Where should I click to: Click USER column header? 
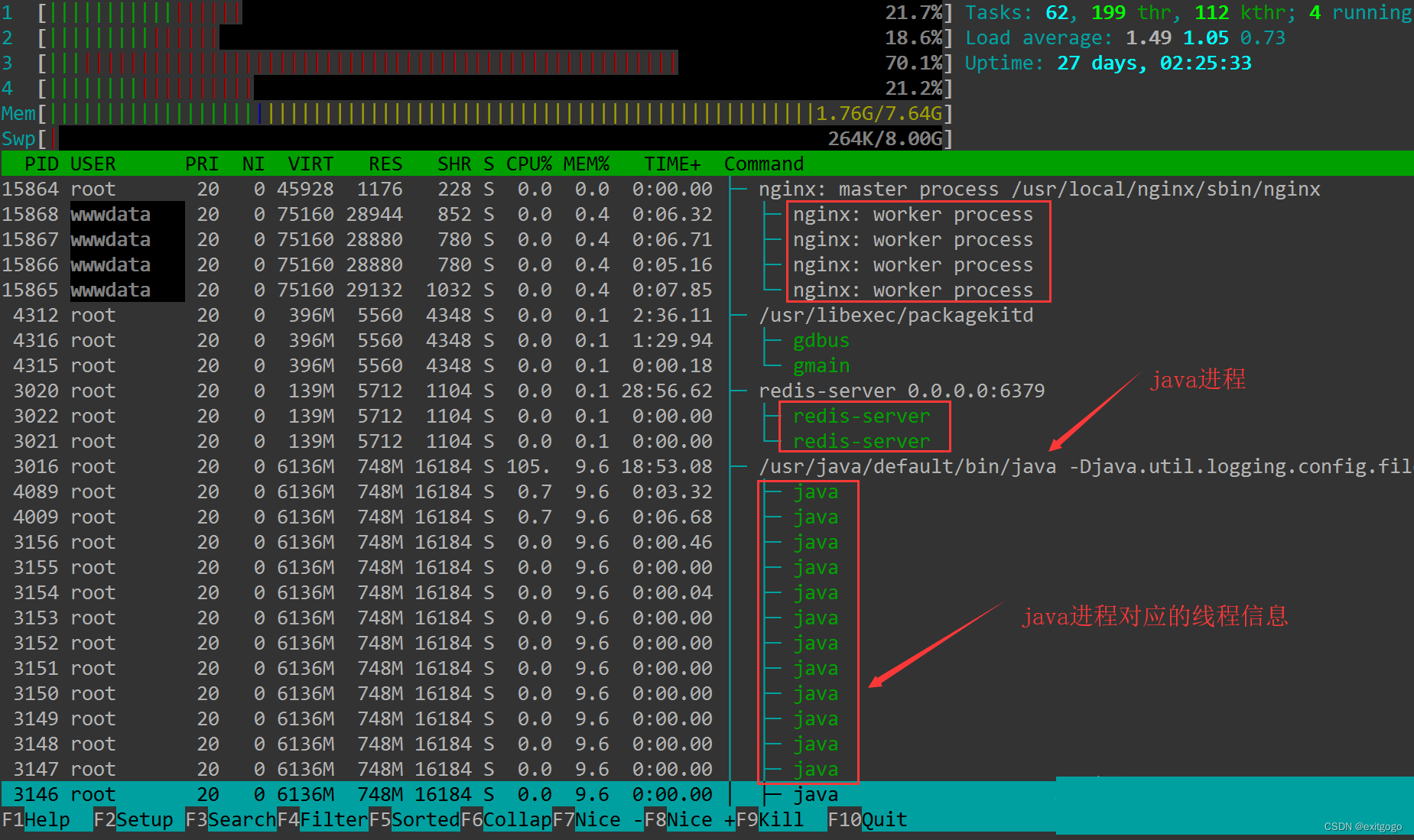coord(93,164)
